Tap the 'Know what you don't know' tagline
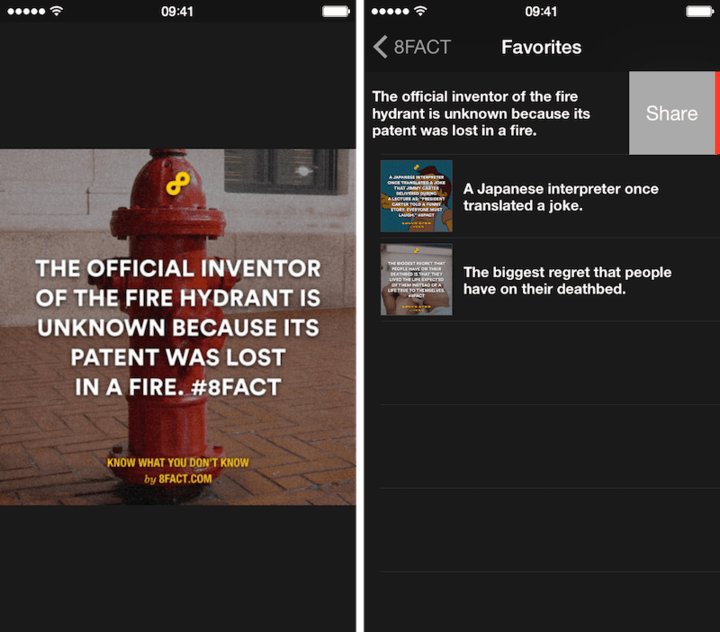Image resolution: width=720 pixels, height=632 pixels. 178,463
